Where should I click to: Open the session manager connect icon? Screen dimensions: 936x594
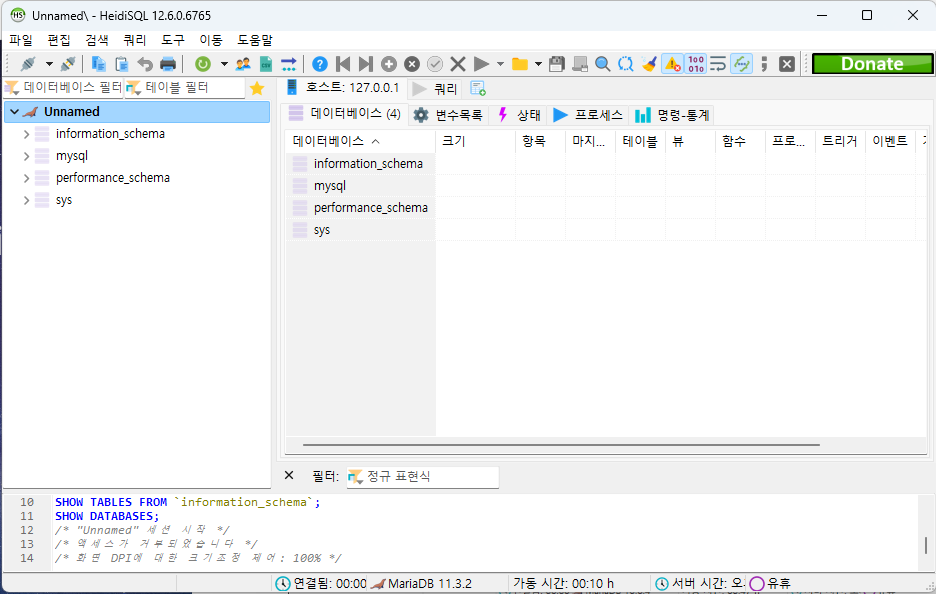(x=28, y=64)
